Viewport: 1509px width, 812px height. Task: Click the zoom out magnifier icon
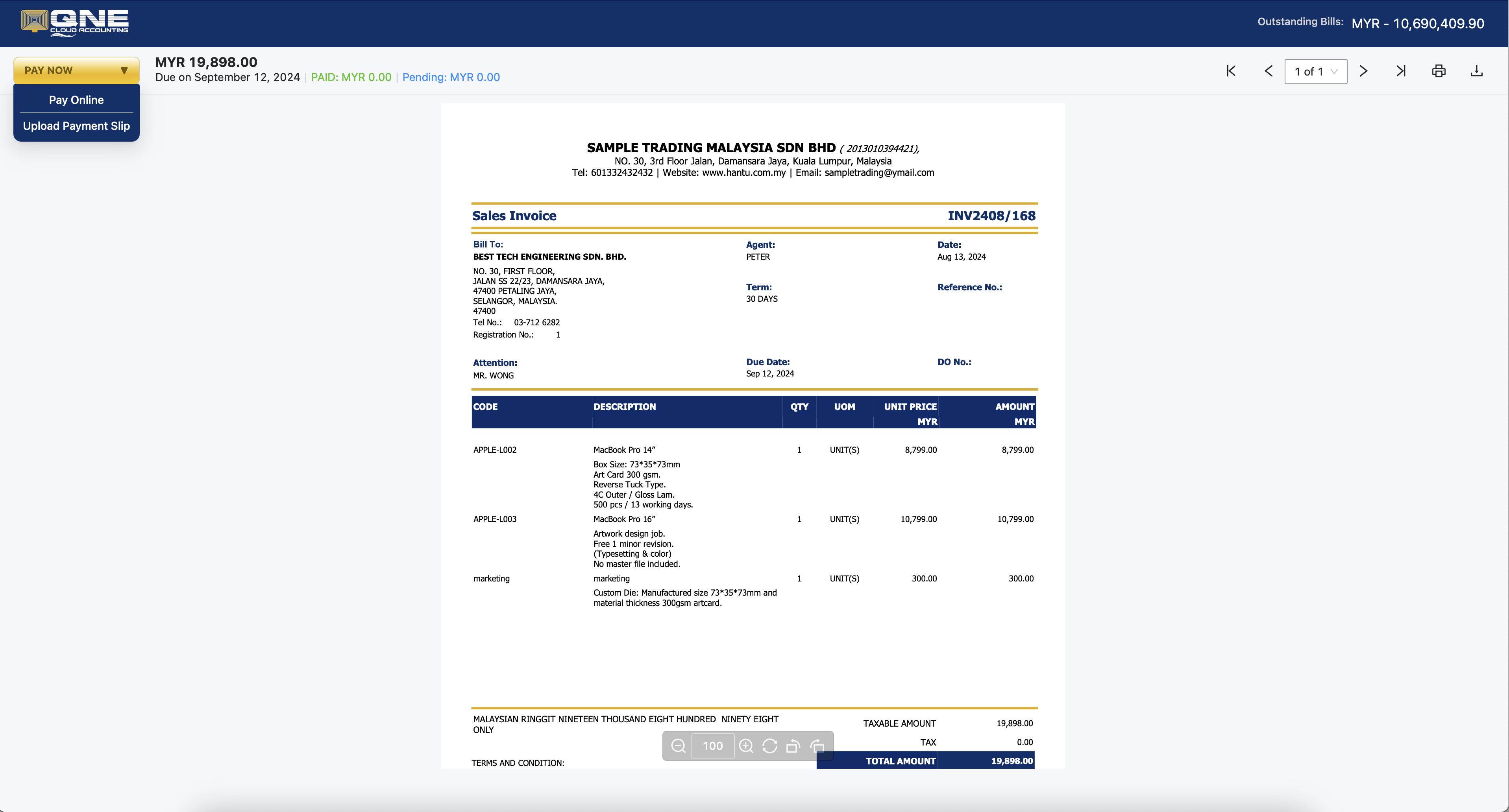coord(679,746)
